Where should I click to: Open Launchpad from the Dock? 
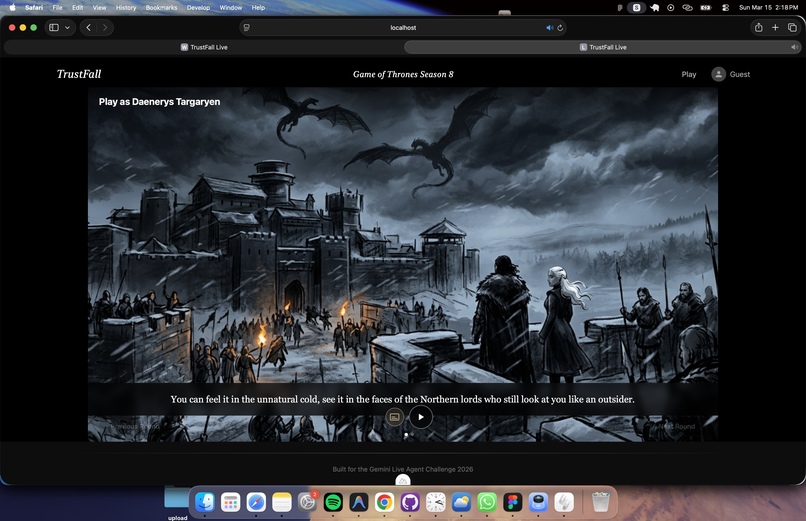230,502
